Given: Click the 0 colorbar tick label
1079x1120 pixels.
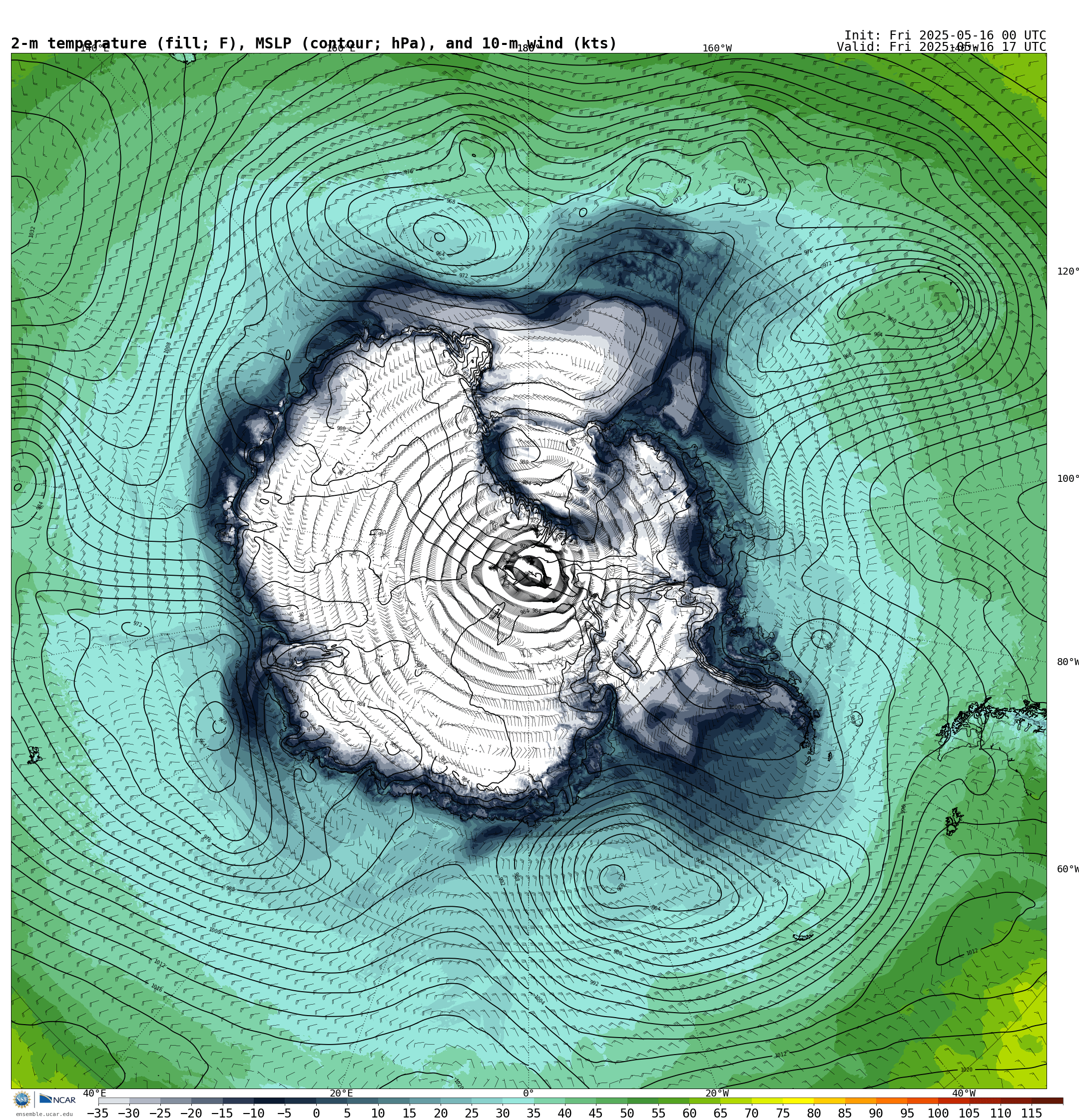Looking at the screenshot, I should tap(316, 1113).
